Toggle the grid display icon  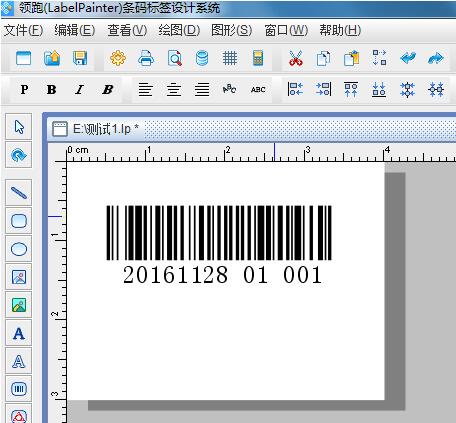[x=230, y=59]
